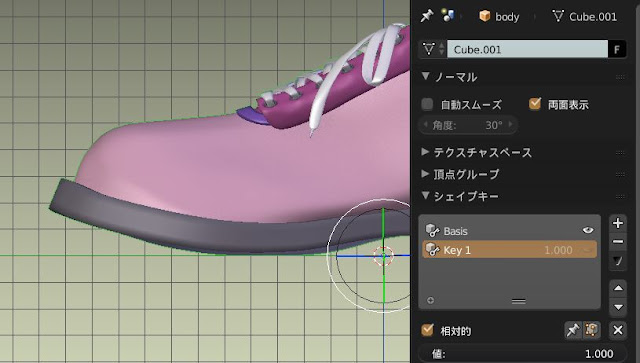The height and width of the screenshot is (363, 640).
Task: Add a new shape key with plus
Action: (618, 223)
